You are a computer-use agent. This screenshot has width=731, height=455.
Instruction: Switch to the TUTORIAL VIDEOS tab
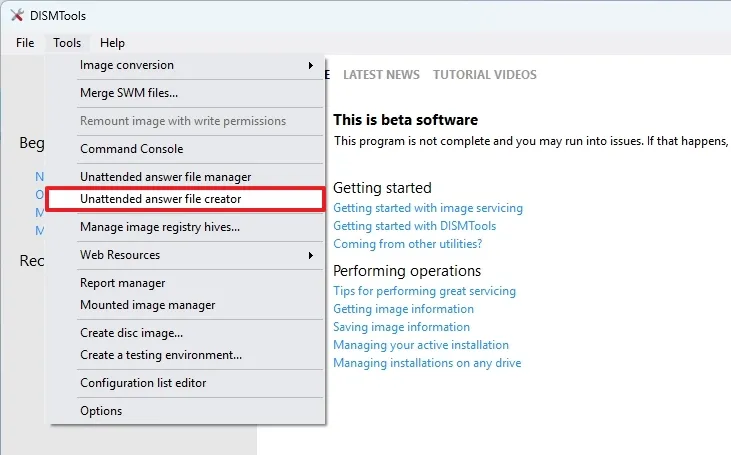[x=485, y=75]
